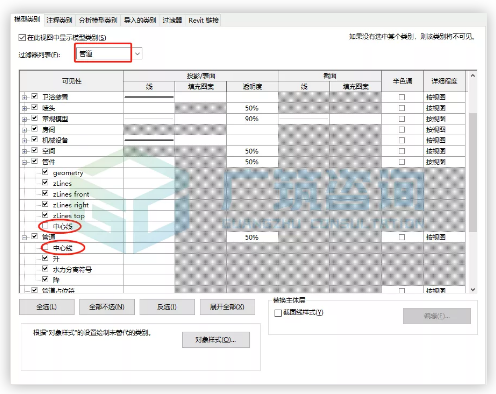This screenshot has height=394, width=496.
Task: Enable halftone for 常规模型 row
Action: [402, 119]
